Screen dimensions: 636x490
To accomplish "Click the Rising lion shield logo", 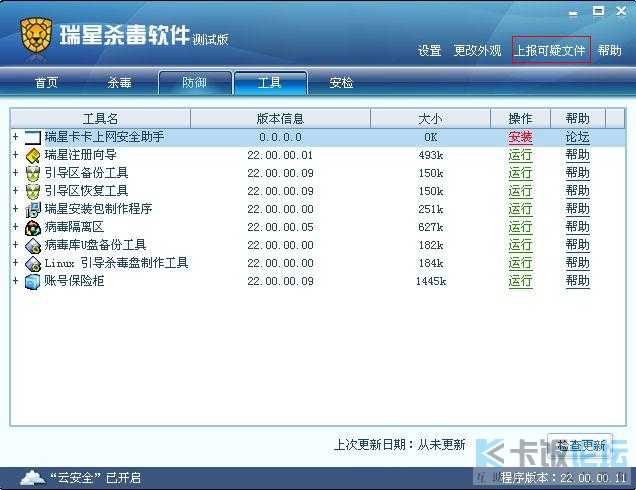I will click(37, 37).
